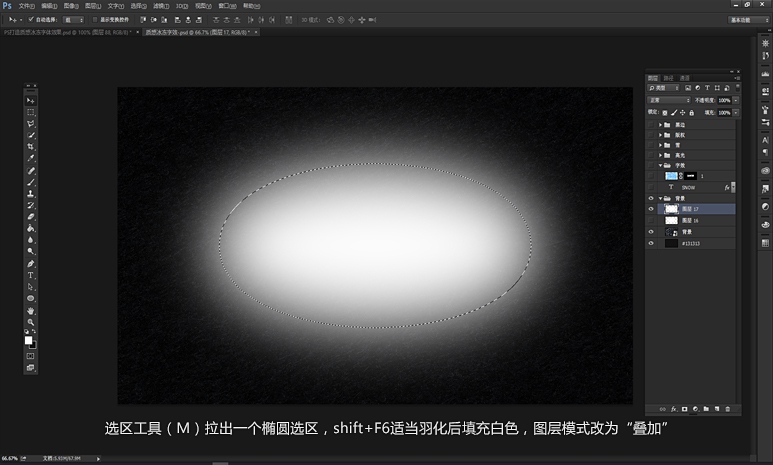773x465 pixels.
Task: Click the Rectangular Marquee tool
Action: (x=30, y=112)
